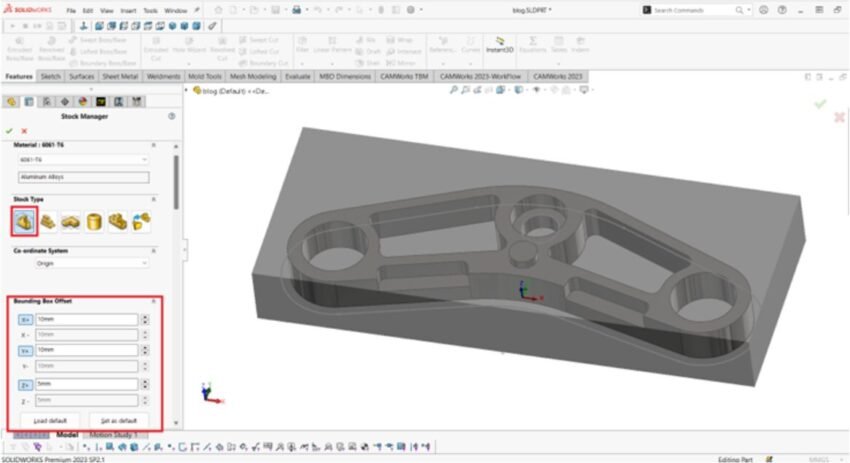Click the Instant3D toolbar icon
The width and height of the screenshot is (850, 463).
[x=500, y=44]
